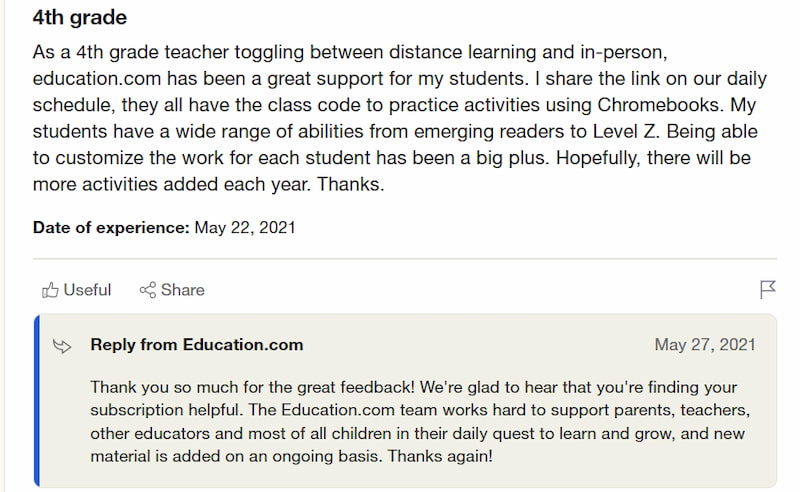Click 'subscription helpful' in company reply

coord(164,410)
